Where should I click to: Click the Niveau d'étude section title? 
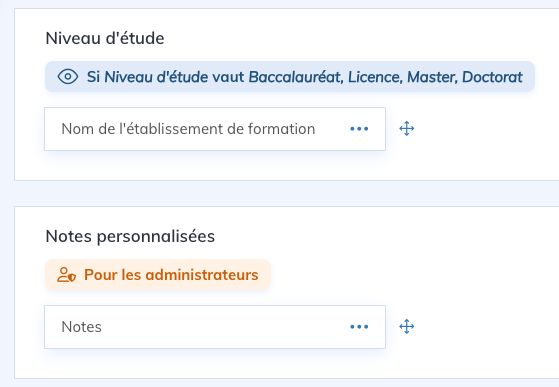(105, 38)
